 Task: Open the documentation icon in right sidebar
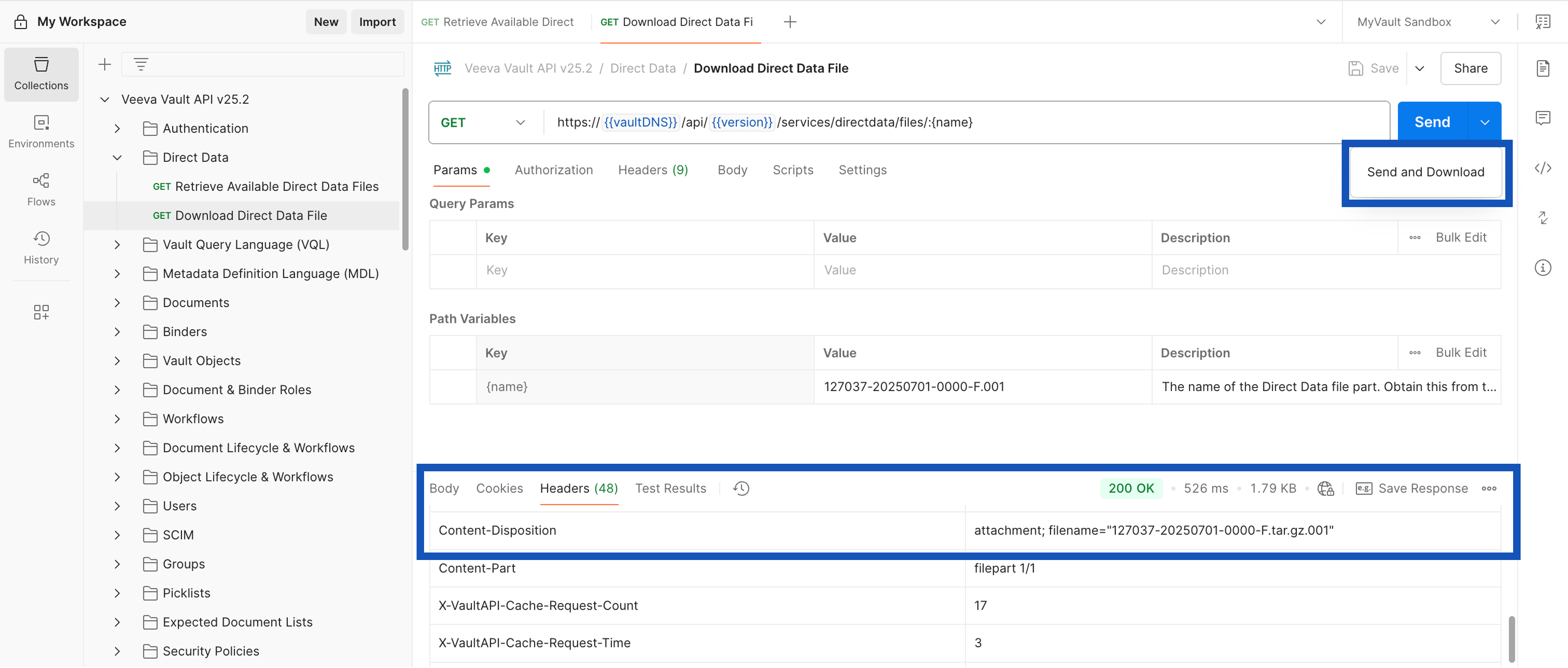pyautogui.click(x=1542, y=68)
